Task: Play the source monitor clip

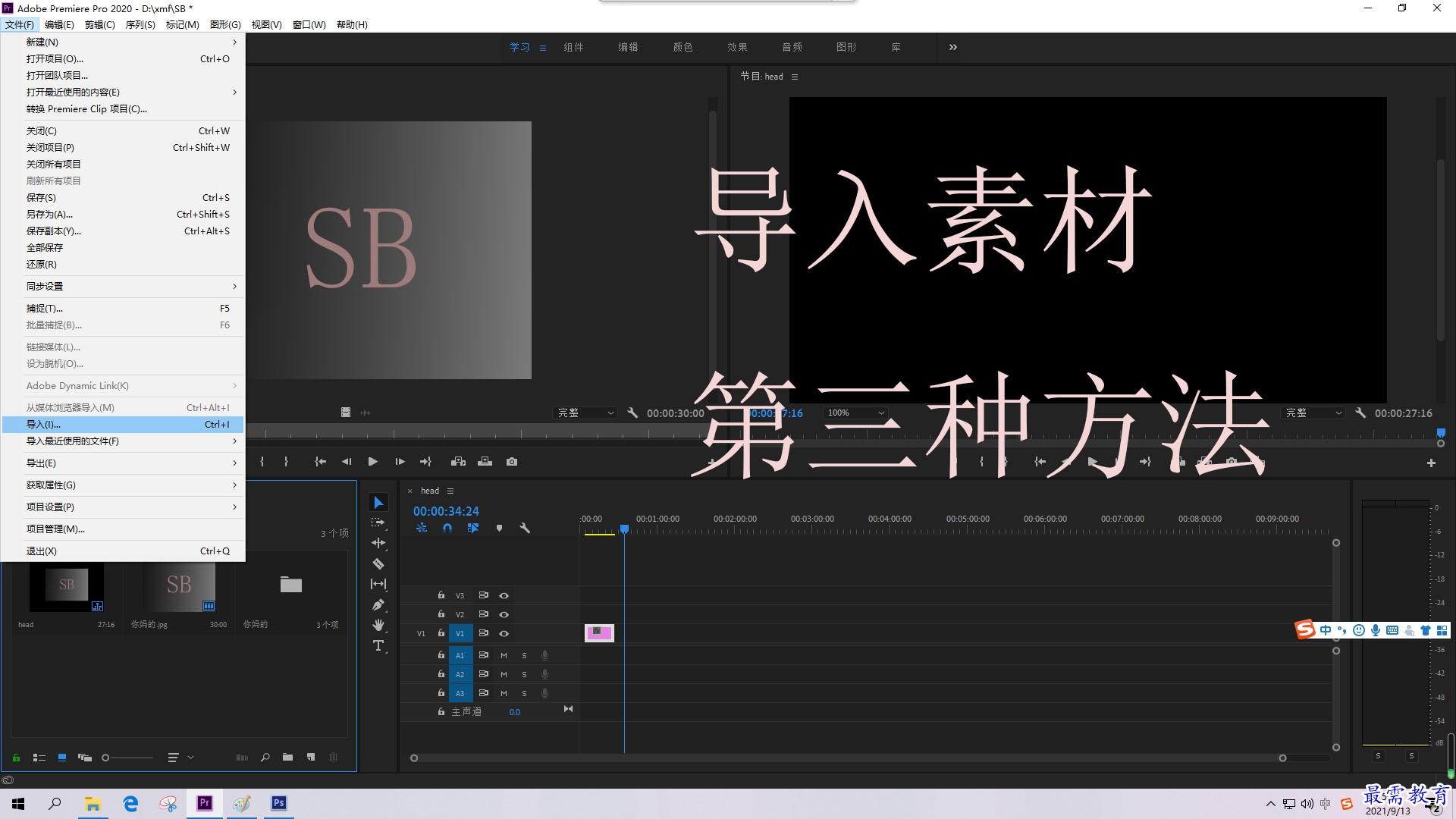Action: pyautogui.click(x=372, y=461)
